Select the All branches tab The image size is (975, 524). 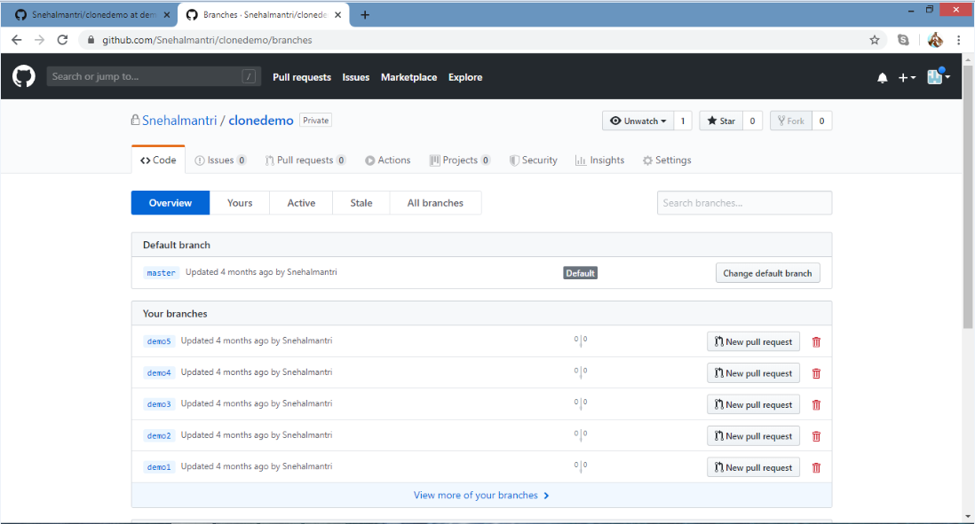click(x=435, y=203)
